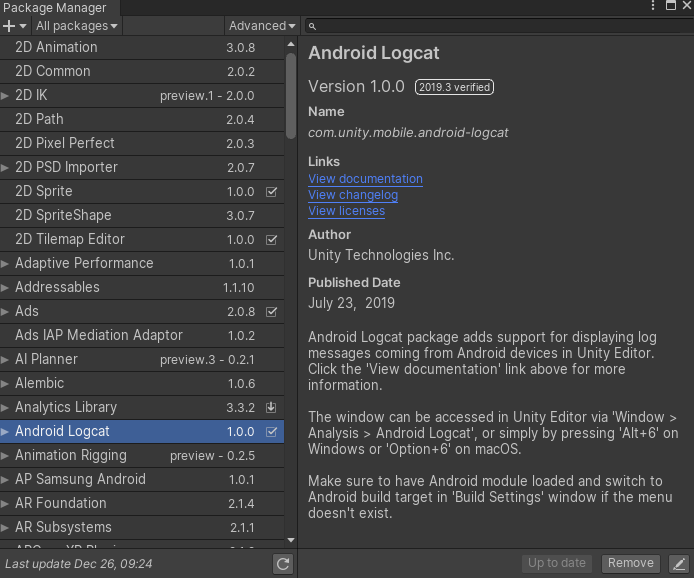Select the Addressables package
The height and width of the screenshot is (578, 694).
[142, 287]
